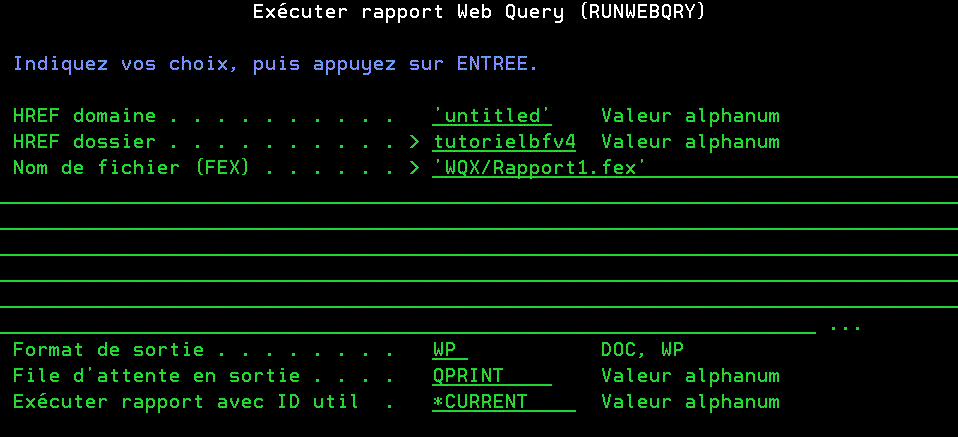The width and height of the screenshot is (958, 437).
Task: Click the HREF dossier field tutorielbfv4
Action: point(504,142)
